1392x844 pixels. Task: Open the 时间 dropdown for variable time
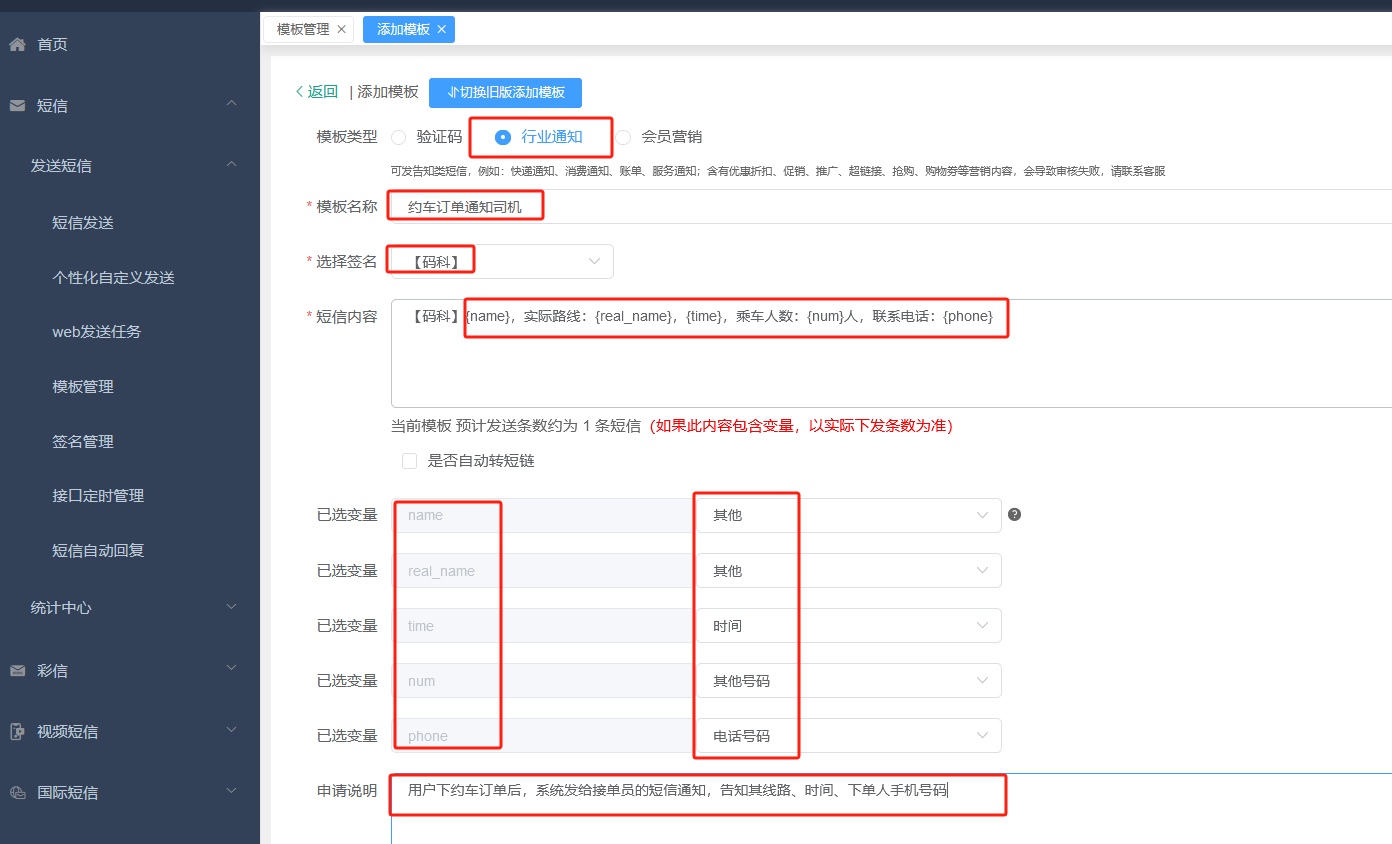click(x=849, y=626)
